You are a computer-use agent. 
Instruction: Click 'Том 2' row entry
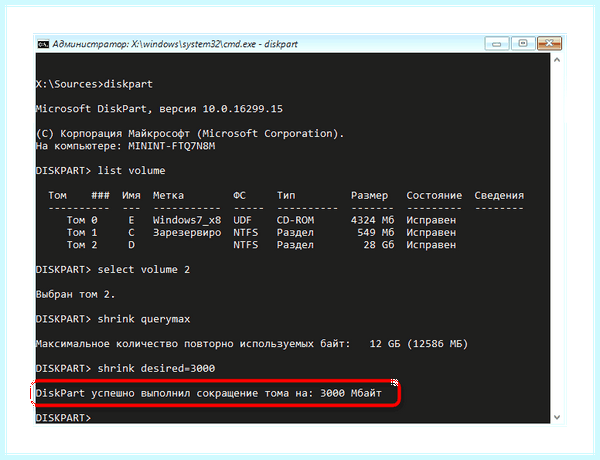coord(82,245)
